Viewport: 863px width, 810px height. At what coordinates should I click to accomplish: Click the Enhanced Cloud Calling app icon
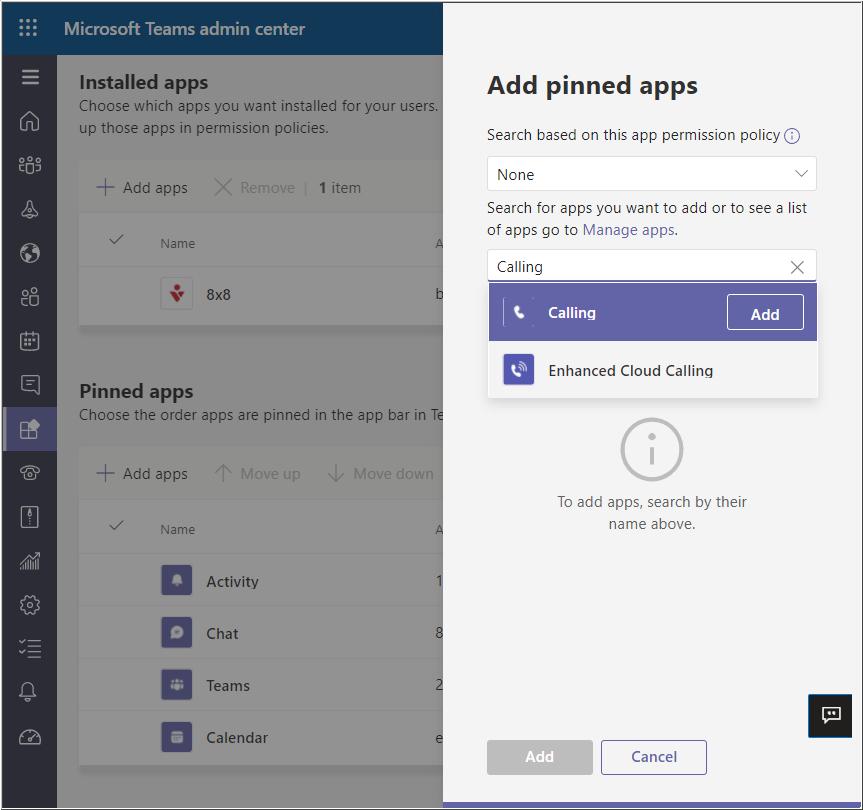point(518,369)
